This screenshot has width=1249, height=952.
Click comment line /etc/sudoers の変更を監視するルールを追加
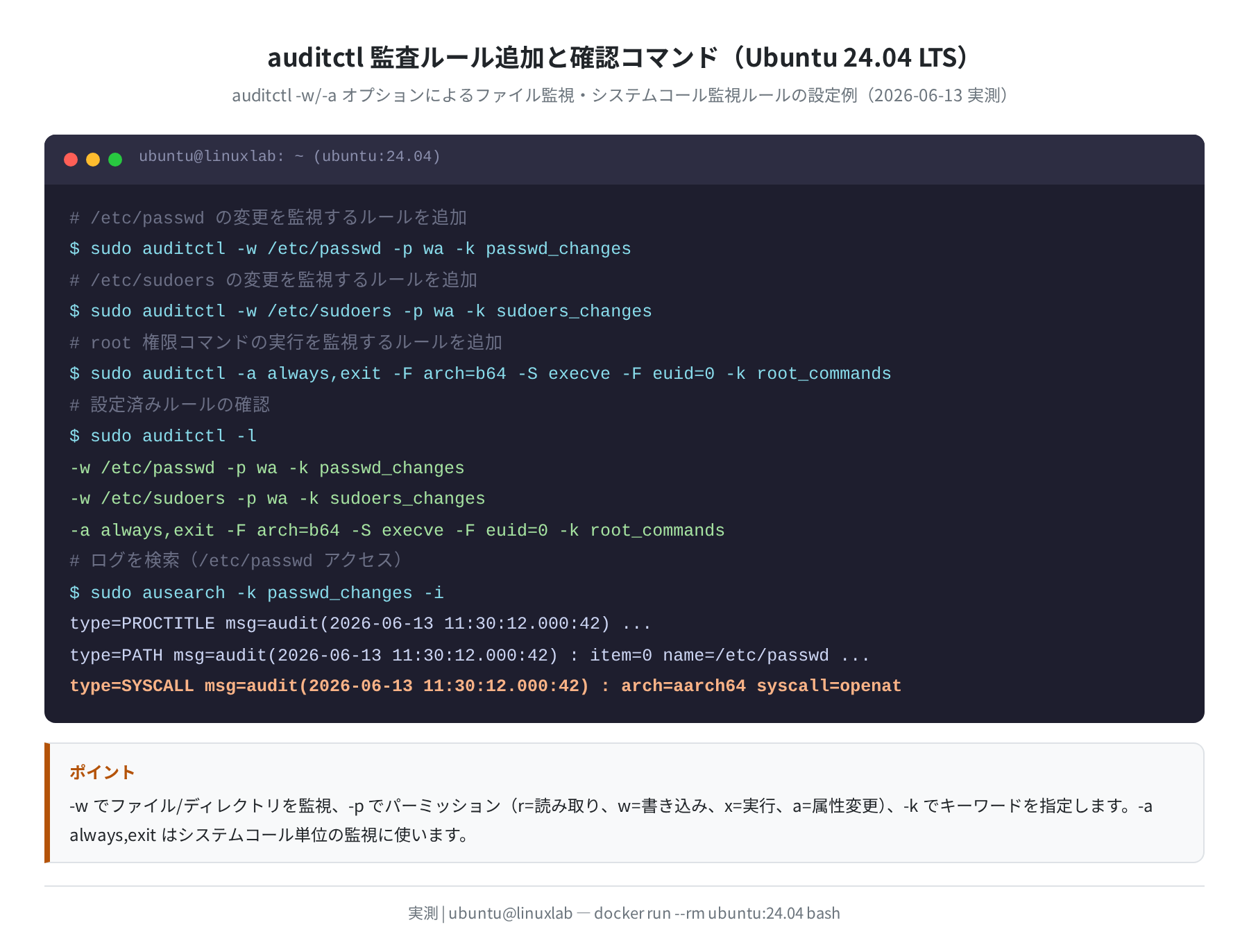(x=273, y=280)
